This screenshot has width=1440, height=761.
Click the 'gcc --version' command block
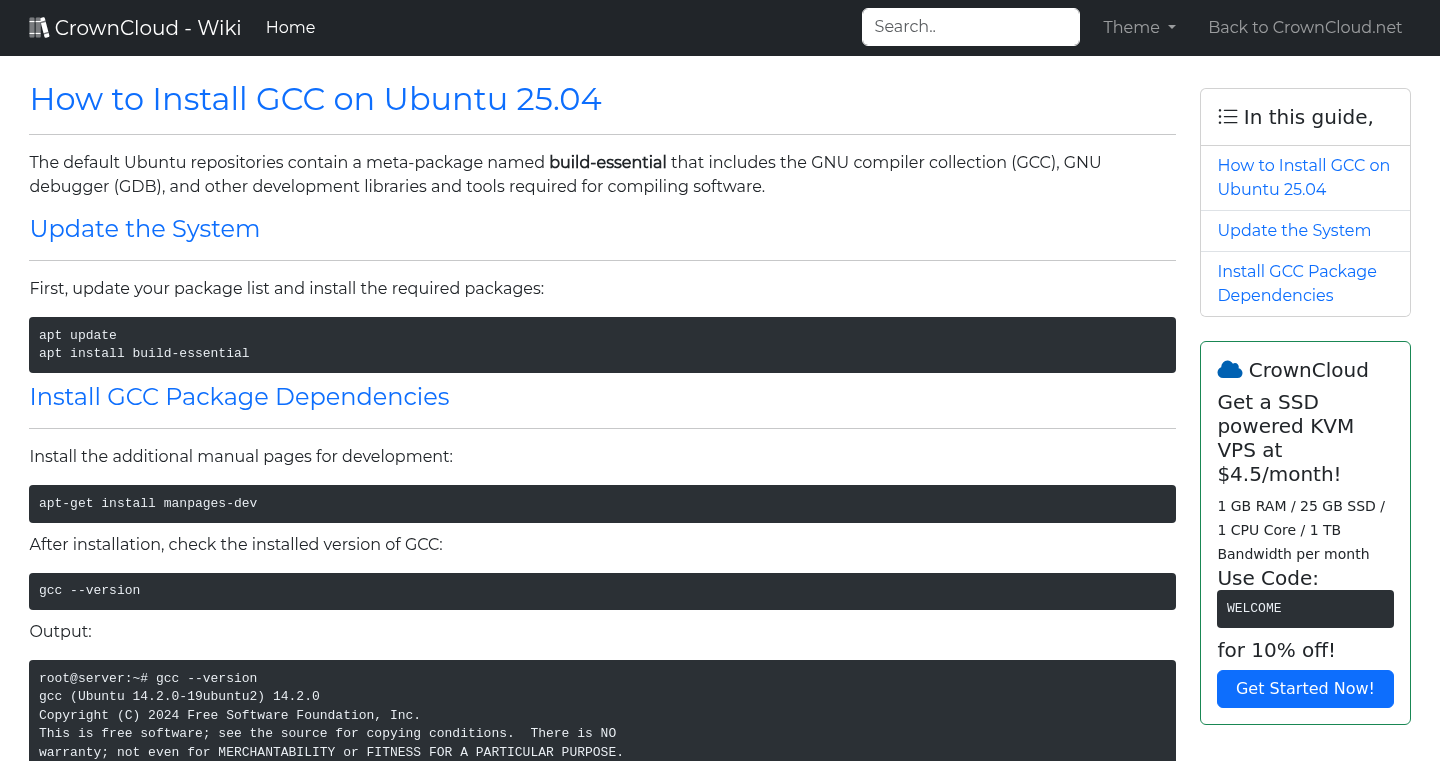(x=602, y=591)
